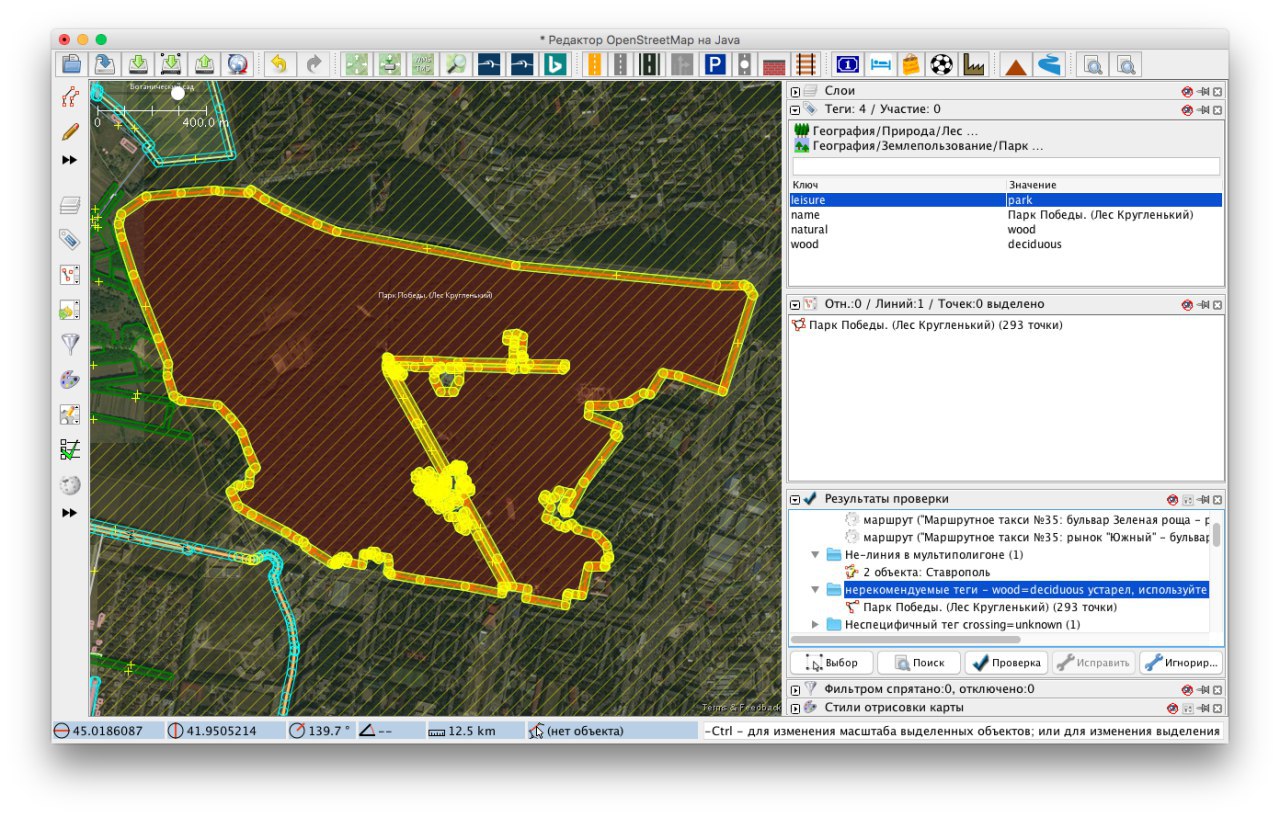Click the Open file folder icon
The width and height of the screenshot is (1280, 817).
coord(72,65)
